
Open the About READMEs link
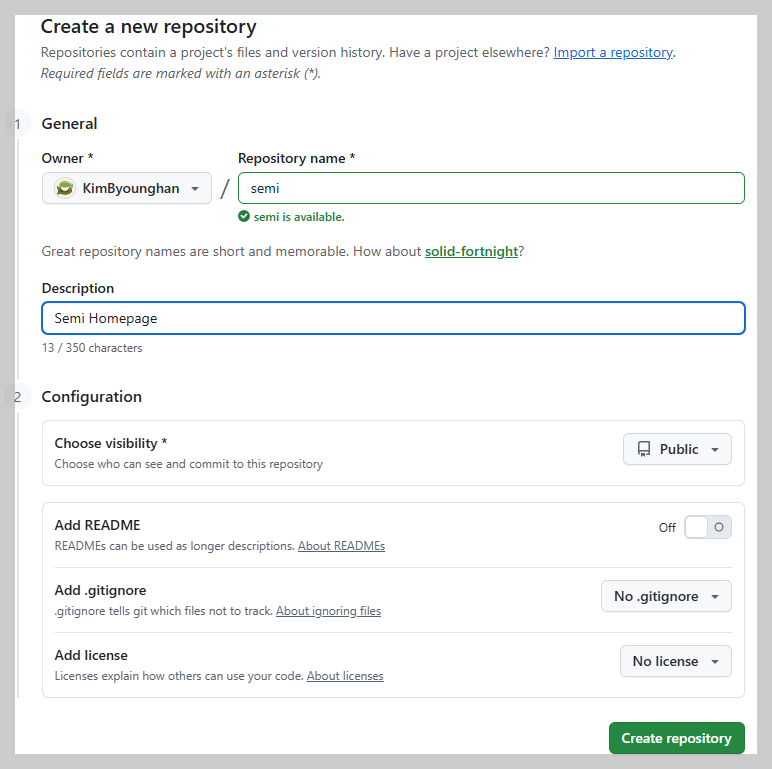[341, 546]
